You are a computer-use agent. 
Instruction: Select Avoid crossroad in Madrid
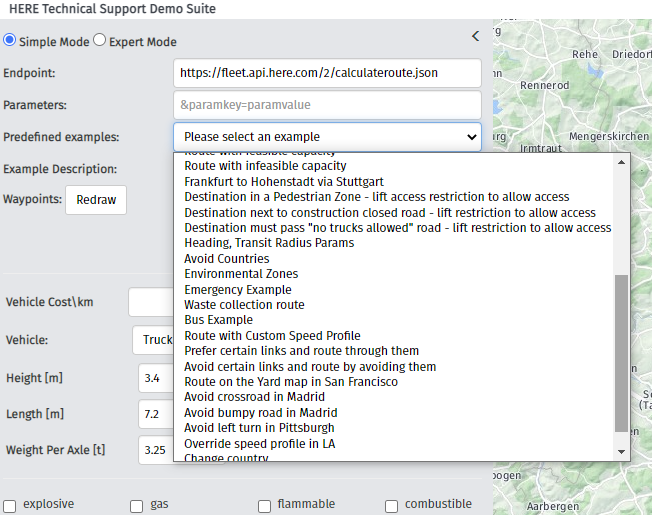pos(254,397)
